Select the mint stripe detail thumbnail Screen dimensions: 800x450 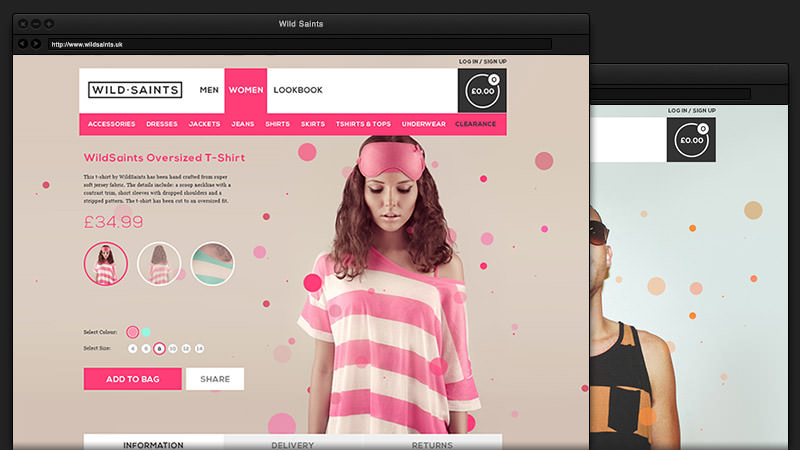(x=212, y=264)
